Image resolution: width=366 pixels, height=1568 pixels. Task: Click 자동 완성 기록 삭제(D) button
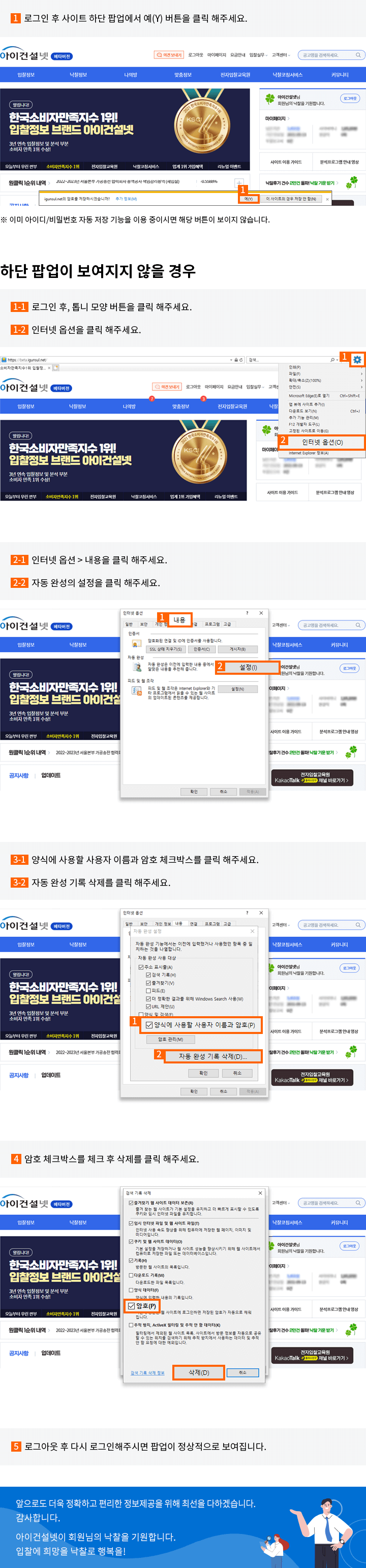(x=213, y=1057)
